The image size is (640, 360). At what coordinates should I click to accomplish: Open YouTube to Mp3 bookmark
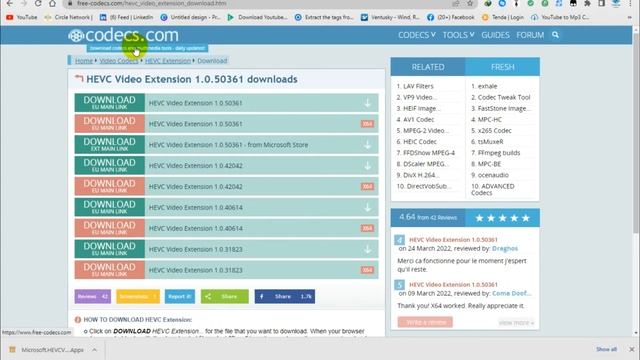(560, 17)
